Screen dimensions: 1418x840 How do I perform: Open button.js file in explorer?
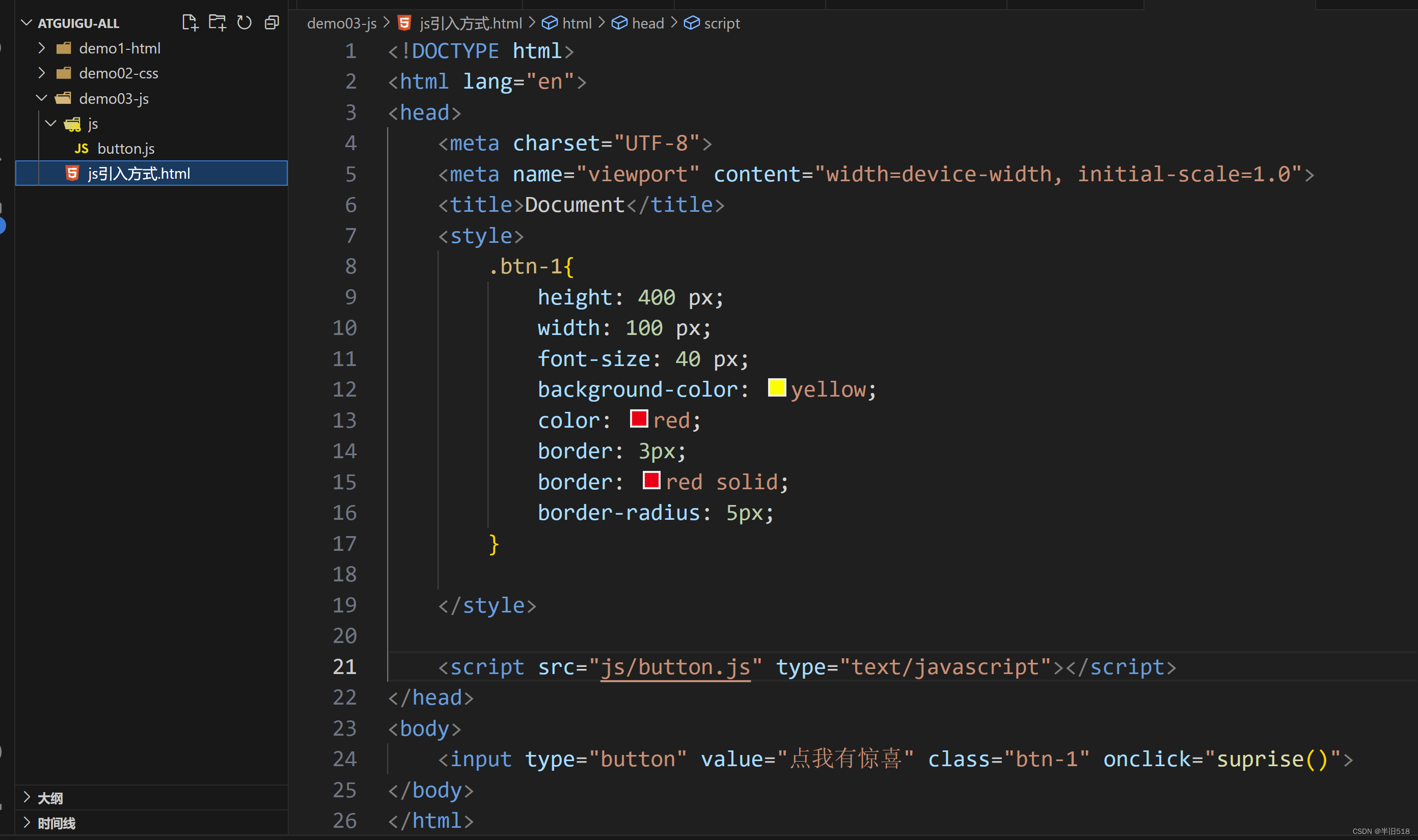tap(126, 148)
